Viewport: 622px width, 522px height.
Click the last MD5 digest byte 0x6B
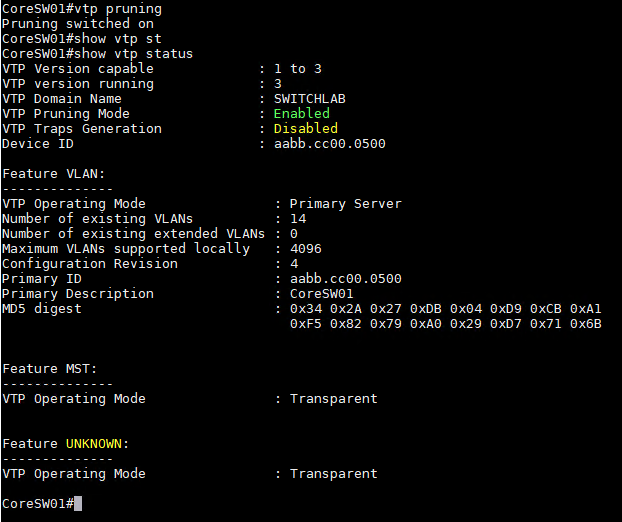[x=586, y=324]
